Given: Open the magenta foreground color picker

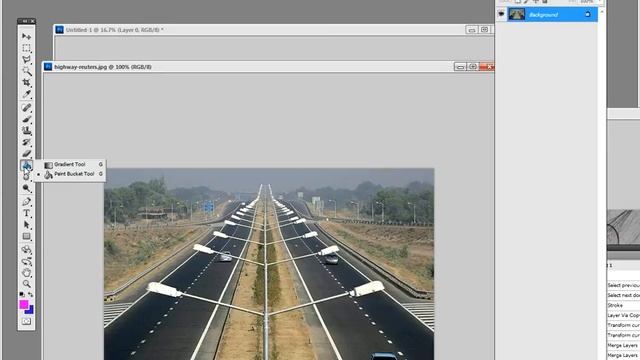Looking at the screenshot, I should [x=24, y=304].
